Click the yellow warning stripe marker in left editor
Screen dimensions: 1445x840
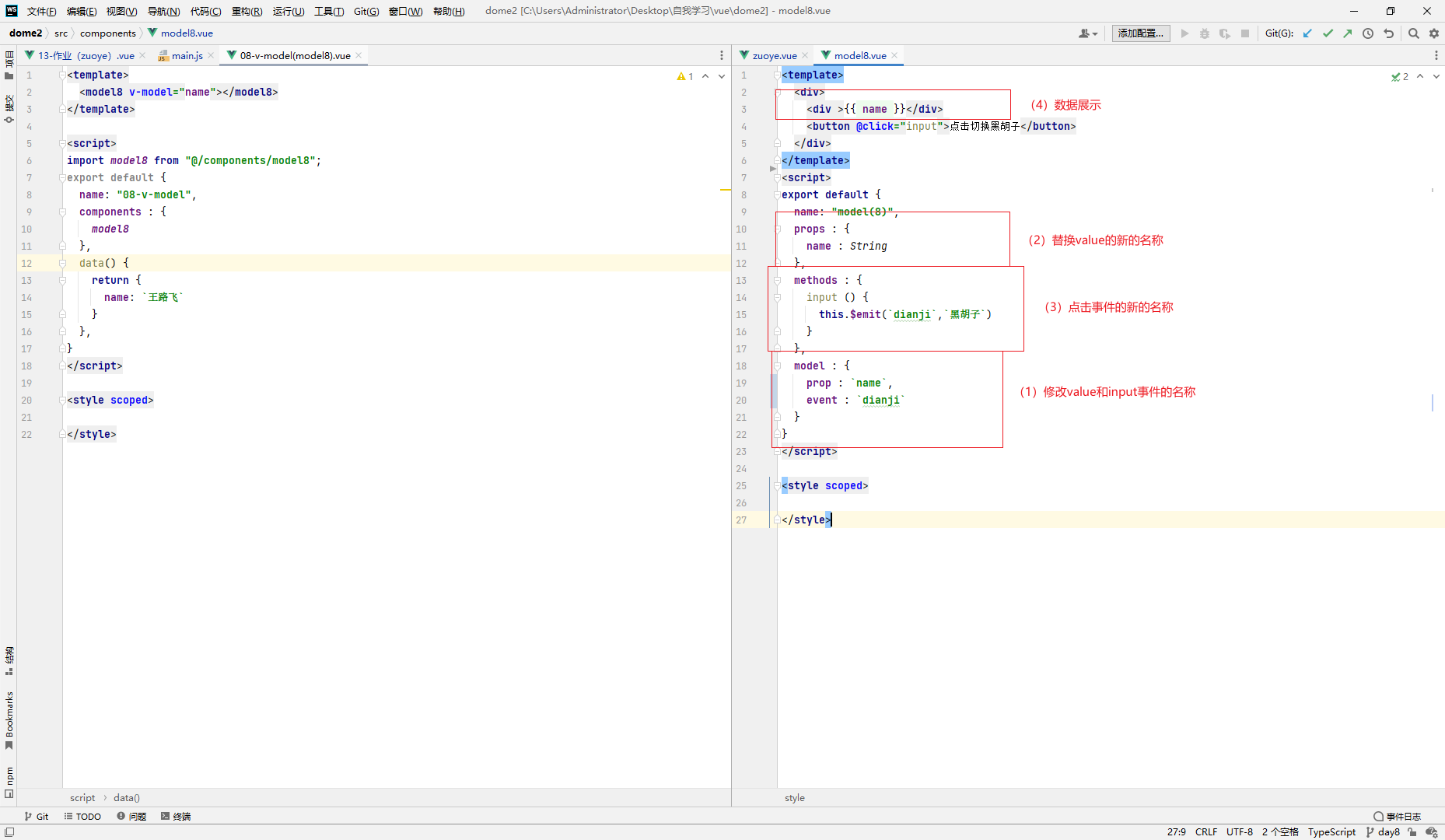[725, 190]
